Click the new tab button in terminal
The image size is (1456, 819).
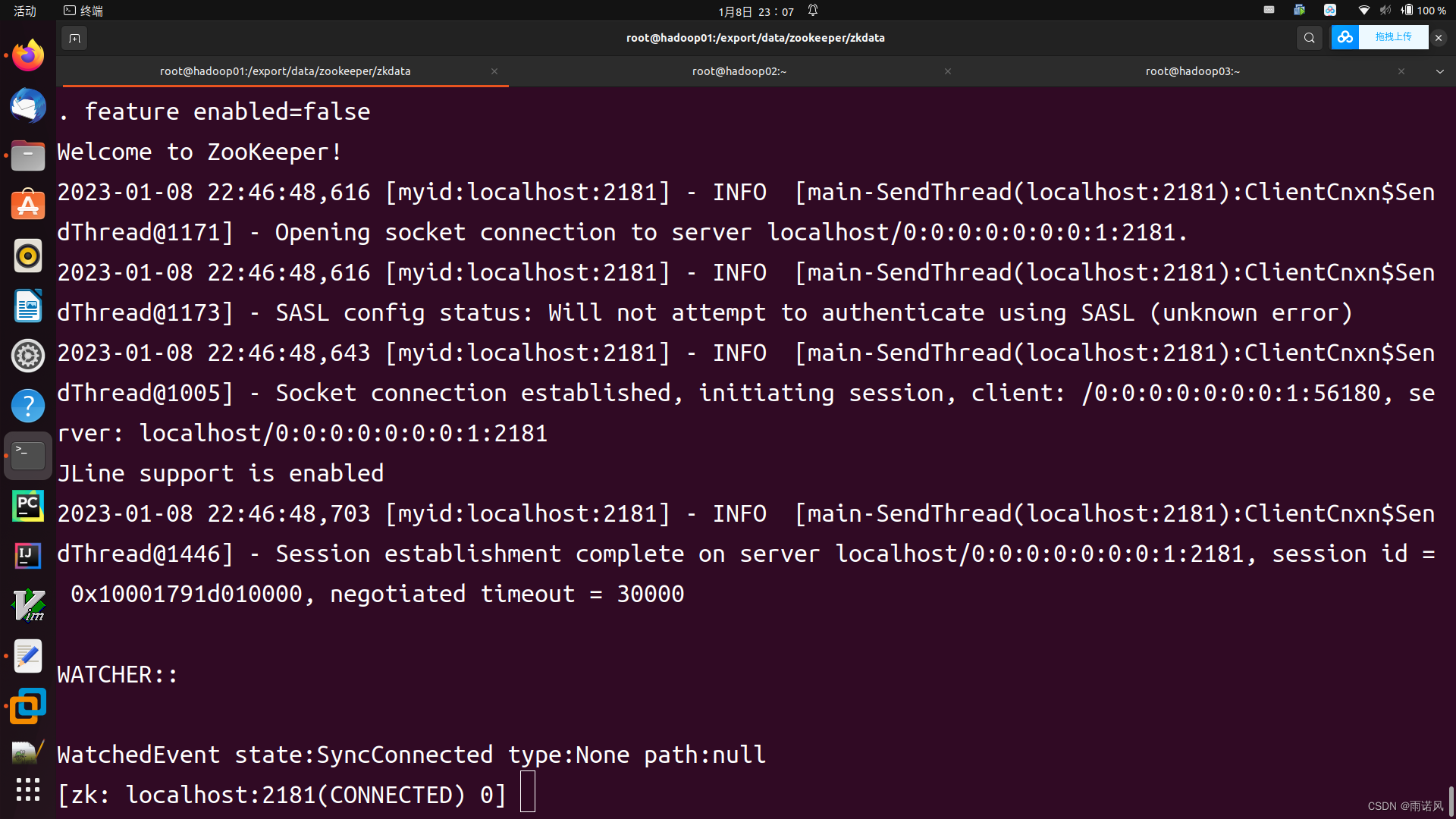(74, 38)
